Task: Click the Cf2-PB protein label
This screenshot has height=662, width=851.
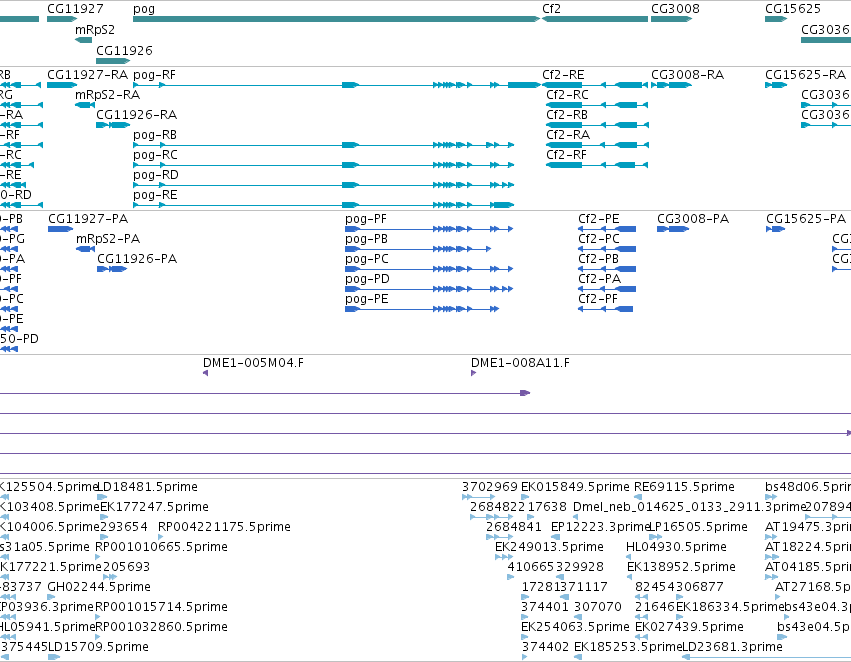Action: (x=598, y=259)
